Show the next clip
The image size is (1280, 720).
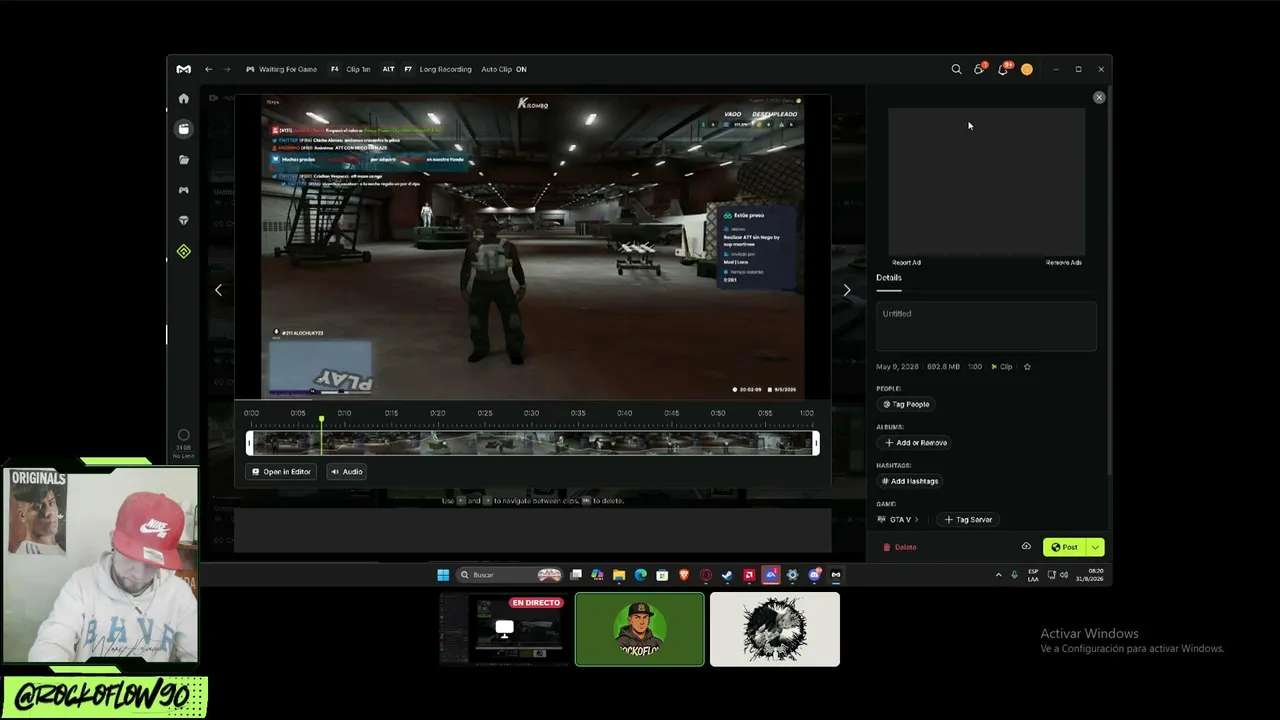coord(847,290)
